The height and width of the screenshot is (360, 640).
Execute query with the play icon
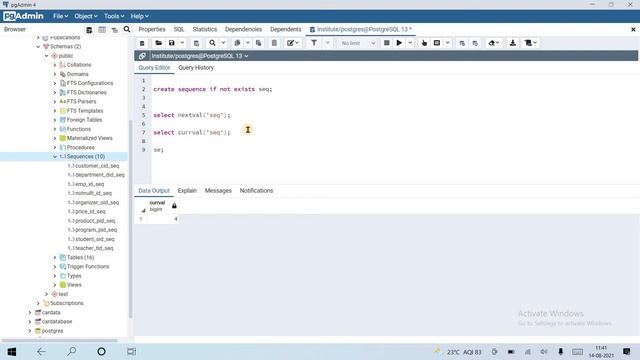click(399, 43)
